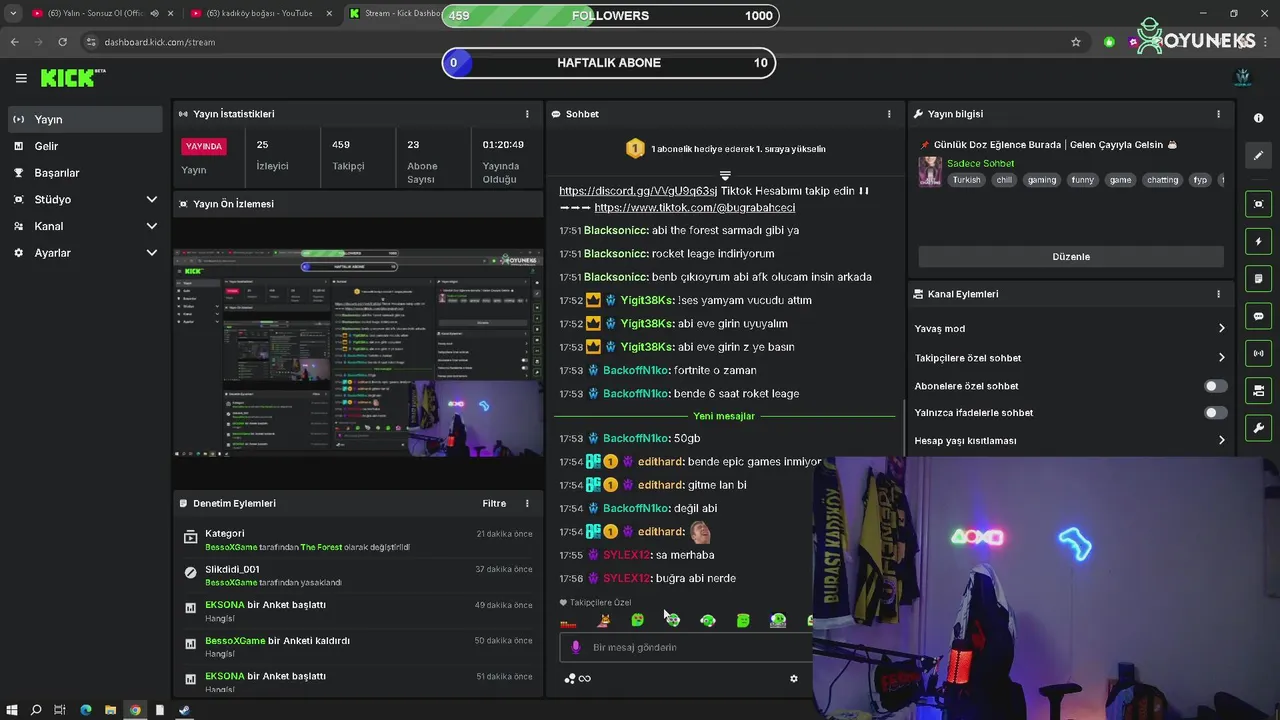This screenshot has width=1280, height=720.
Task: Click the Sadece Sohbet category link
Action: coord(980,163)
